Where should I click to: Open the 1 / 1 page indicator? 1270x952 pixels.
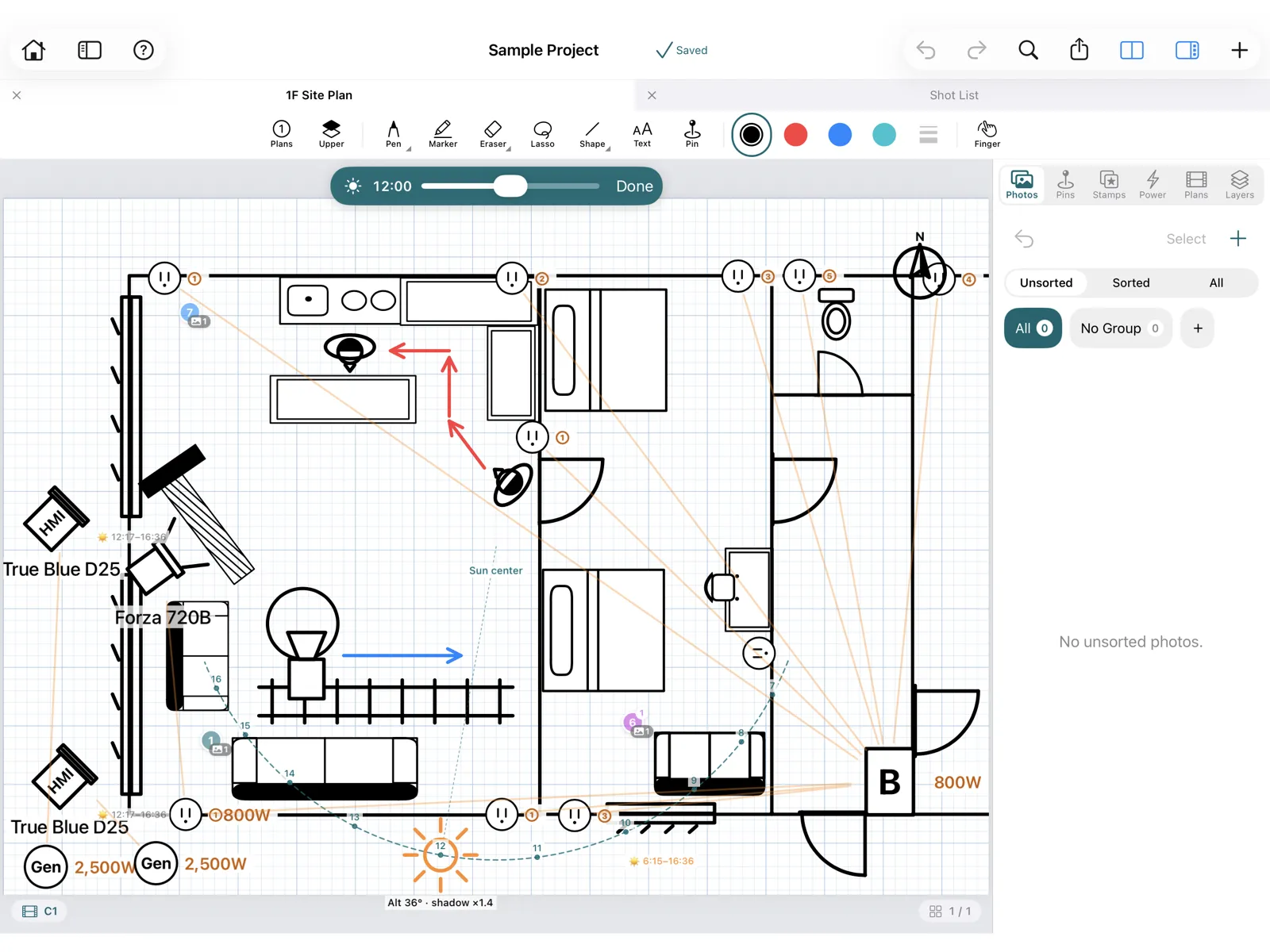950,912
